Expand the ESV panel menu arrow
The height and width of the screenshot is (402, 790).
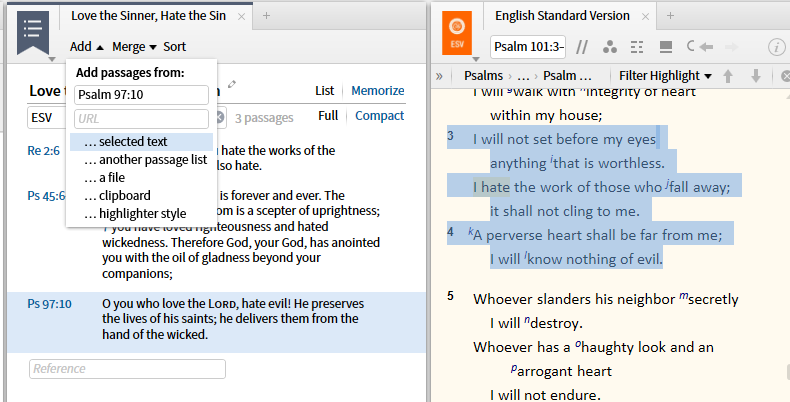476,59
